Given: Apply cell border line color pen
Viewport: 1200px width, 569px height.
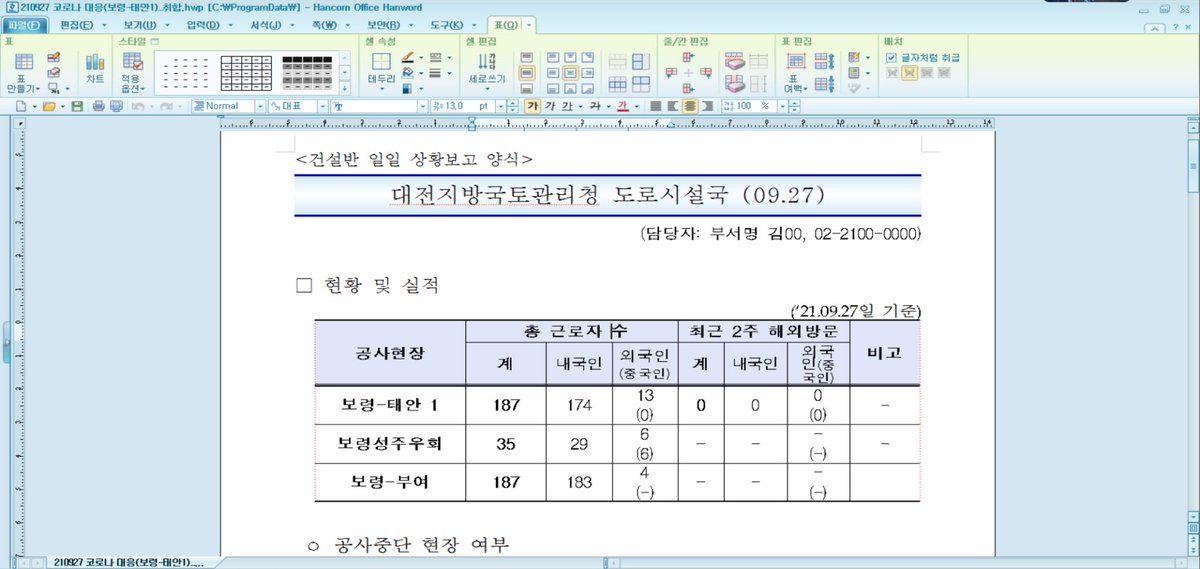Looking at the screenshot, I should click(x=409, y=58).
